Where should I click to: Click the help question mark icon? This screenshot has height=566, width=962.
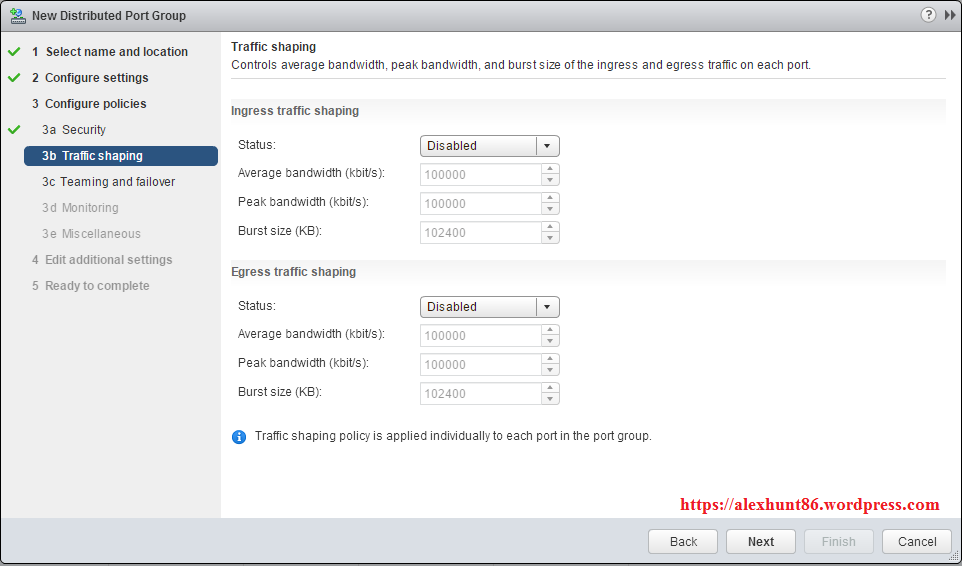coord(928,15)
